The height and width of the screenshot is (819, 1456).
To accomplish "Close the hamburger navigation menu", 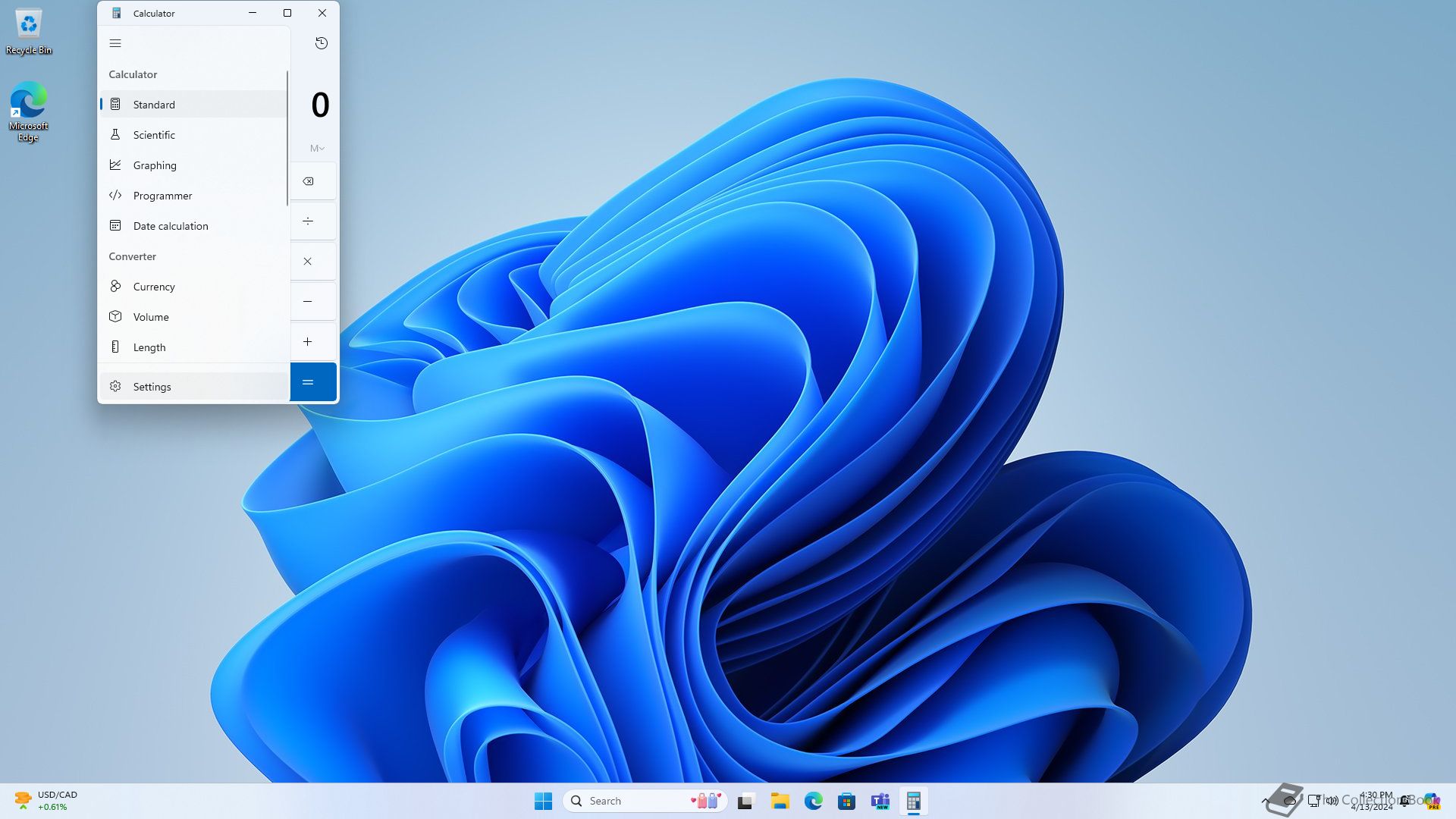I will click(115, 43).
